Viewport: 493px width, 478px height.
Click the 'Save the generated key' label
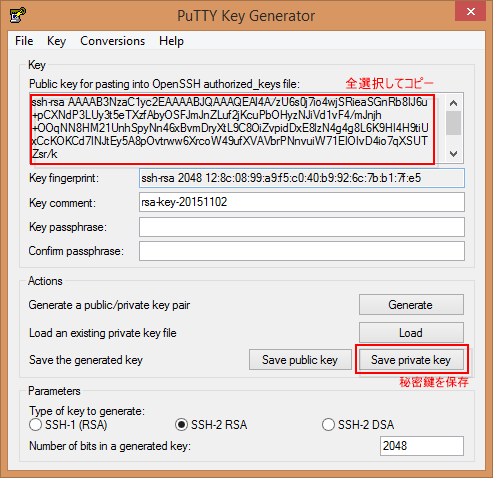point(86,360)
